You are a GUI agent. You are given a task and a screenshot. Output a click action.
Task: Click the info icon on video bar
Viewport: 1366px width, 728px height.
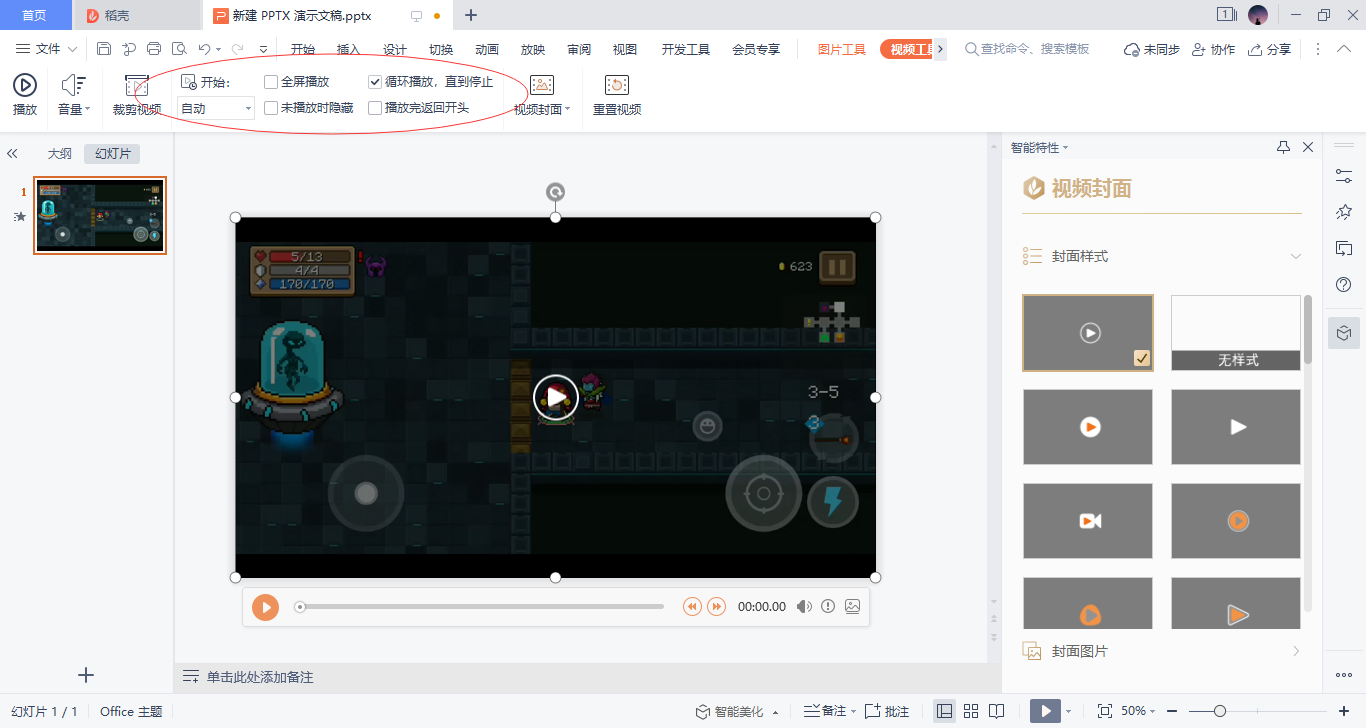(x=828, y=607)
